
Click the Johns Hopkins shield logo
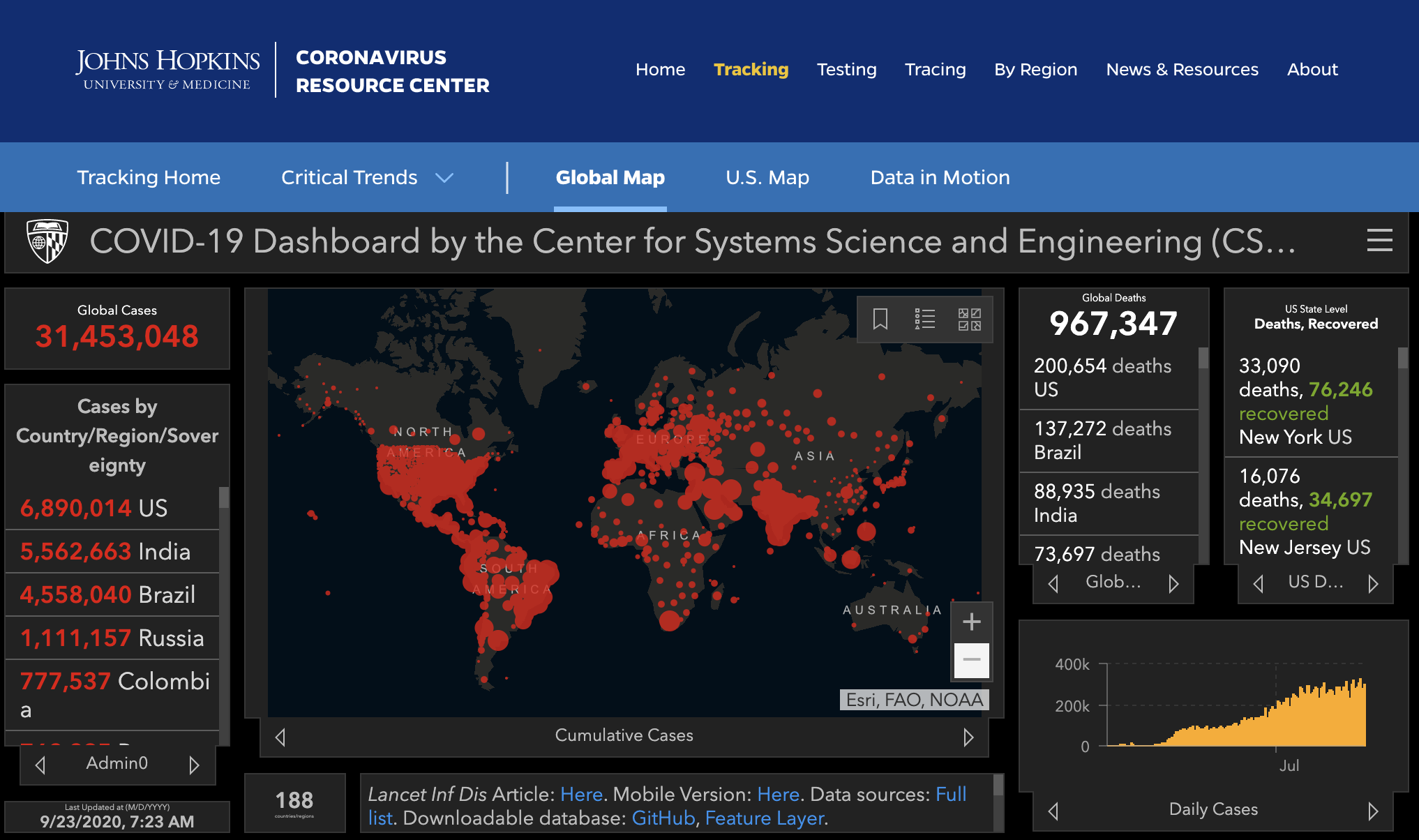click(47, 241)
